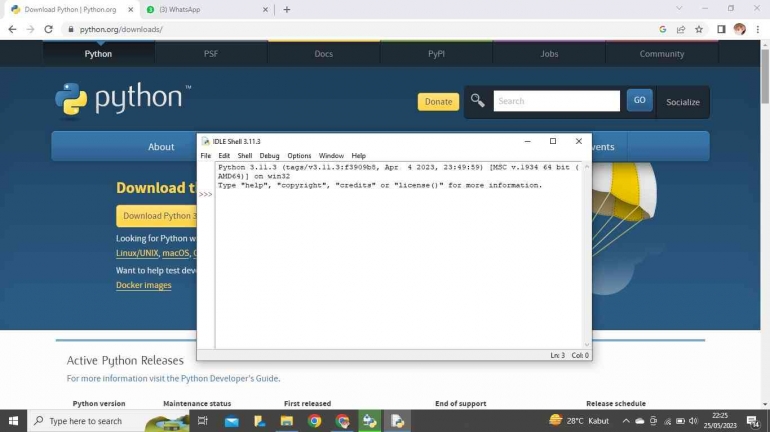Open the notification center icon
The image size is (770, 432).
coord(753,421)
